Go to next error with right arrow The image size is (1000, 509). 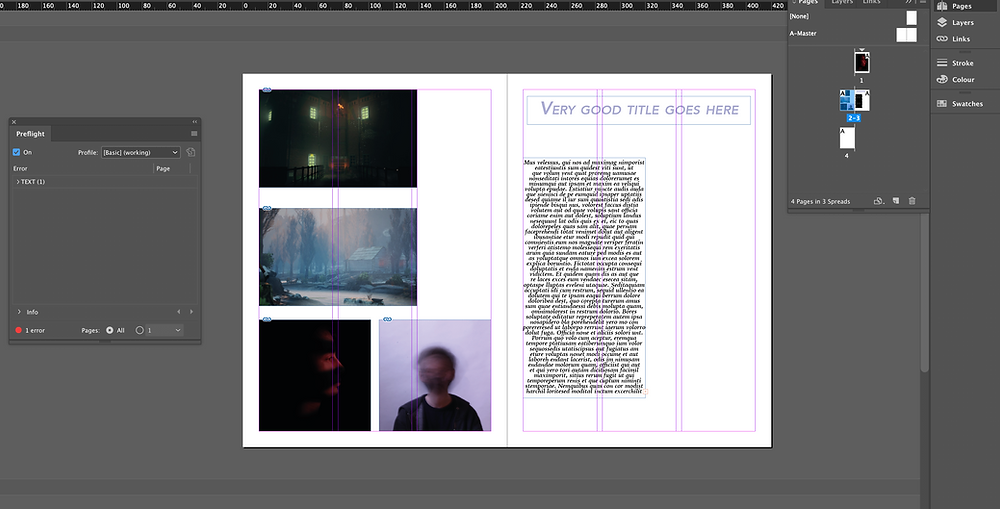point(191,311)
